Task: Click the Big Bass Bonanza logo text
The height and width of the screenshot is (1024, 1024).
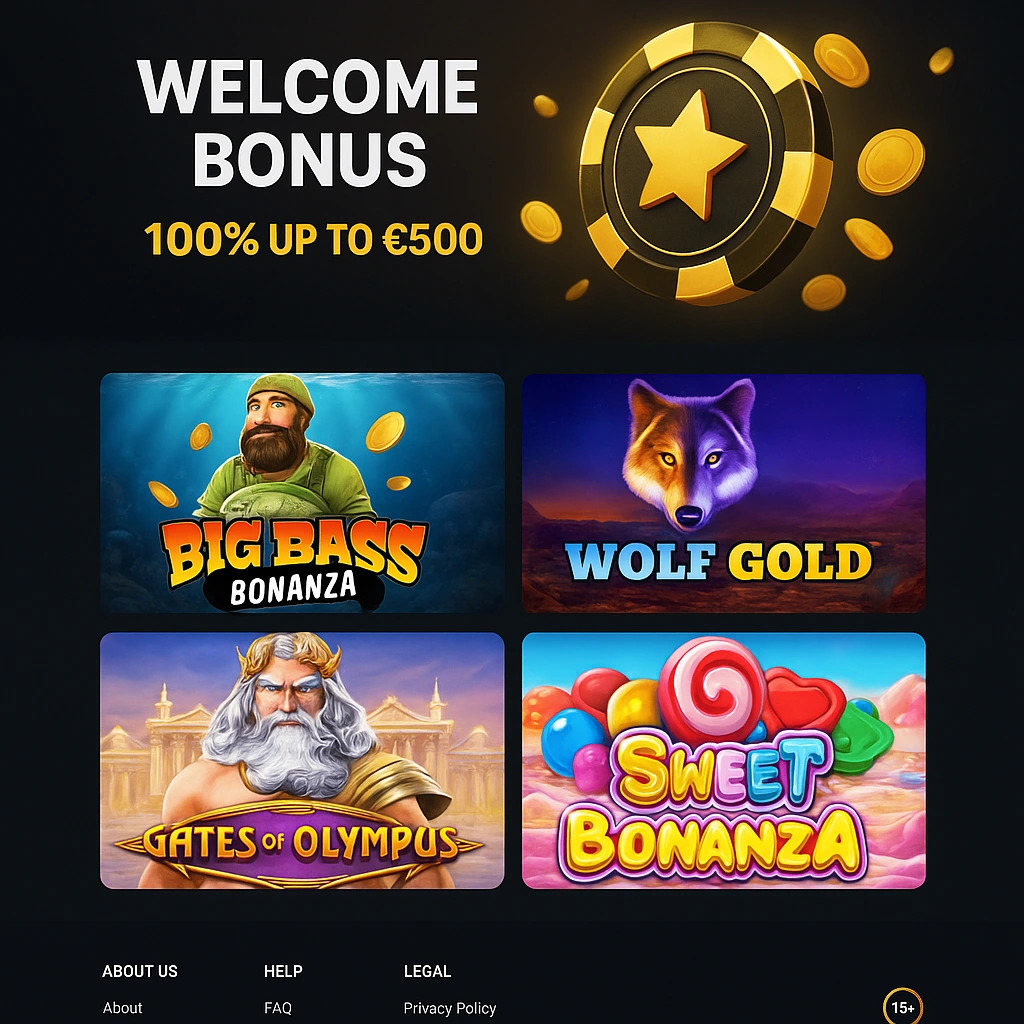Action: tap(293, 563)
